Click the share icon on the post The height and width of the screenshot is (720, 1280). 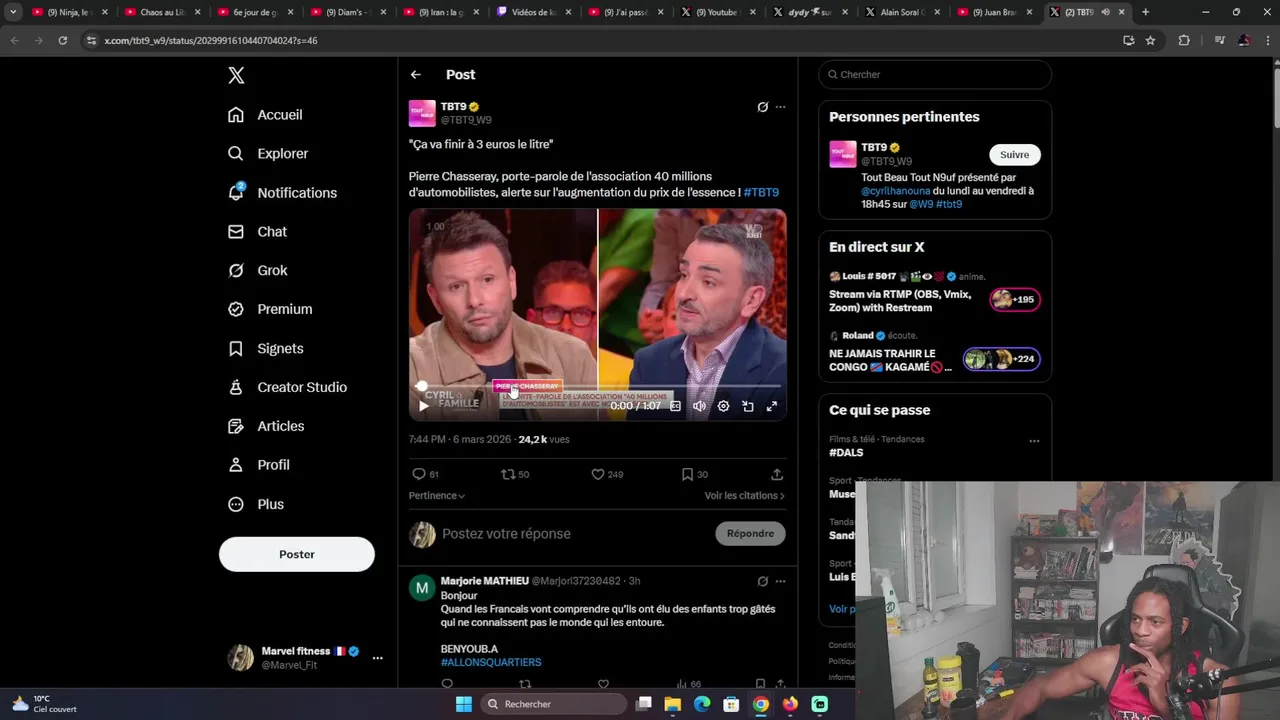(x=777, y=474)
